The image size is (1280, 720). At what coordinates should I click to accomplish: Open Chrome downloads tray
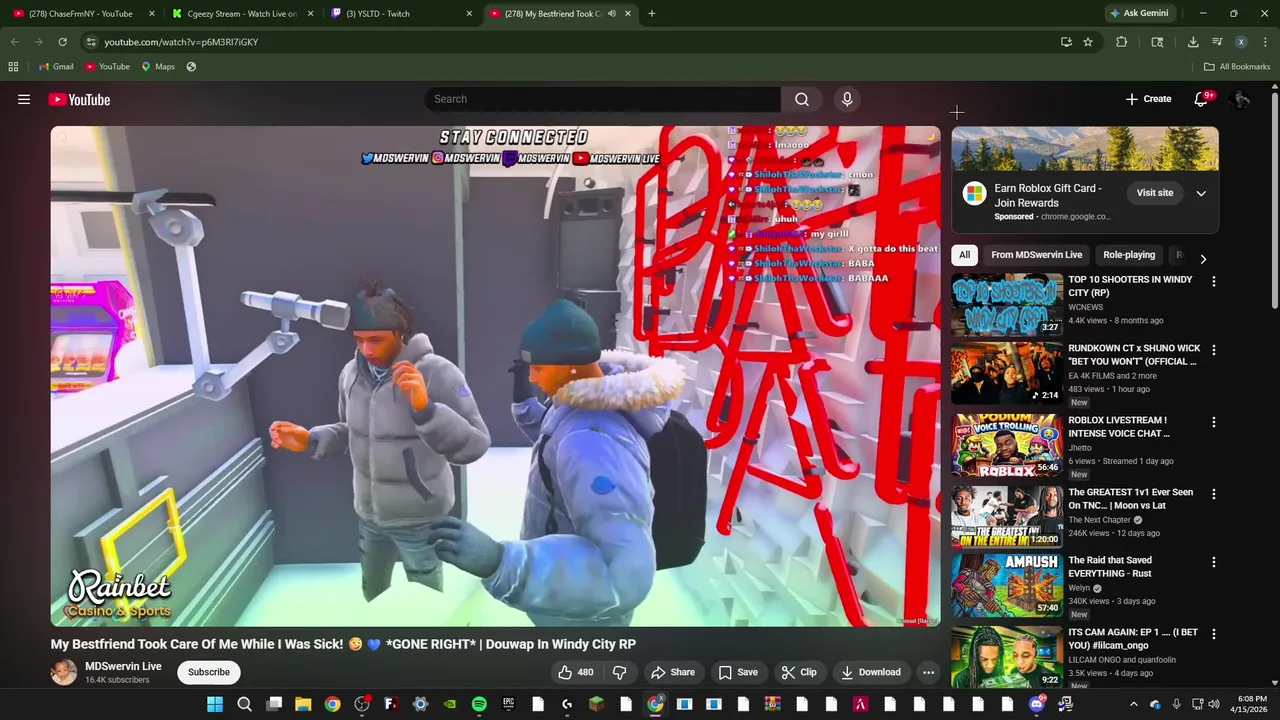tap(1193, 42)
